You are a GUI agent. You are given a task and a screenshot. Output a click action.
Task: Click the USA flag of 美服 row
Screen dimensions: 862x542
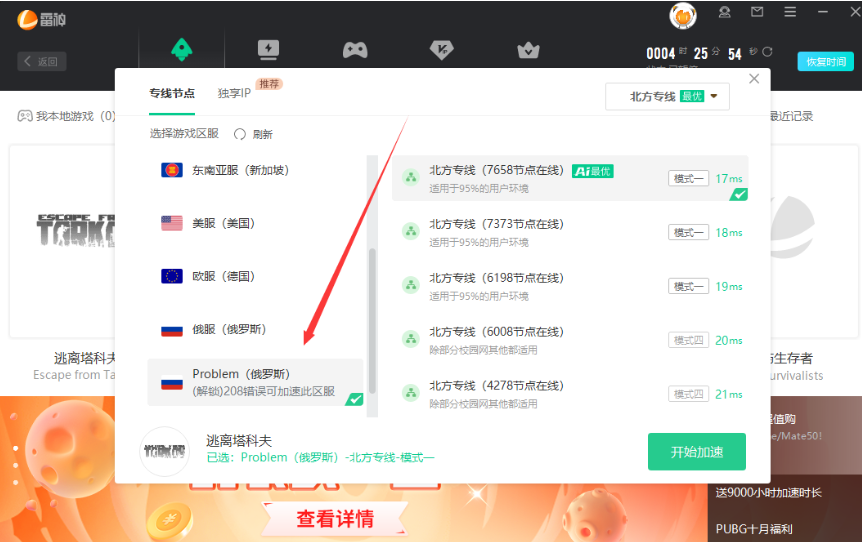click(172, 223)
